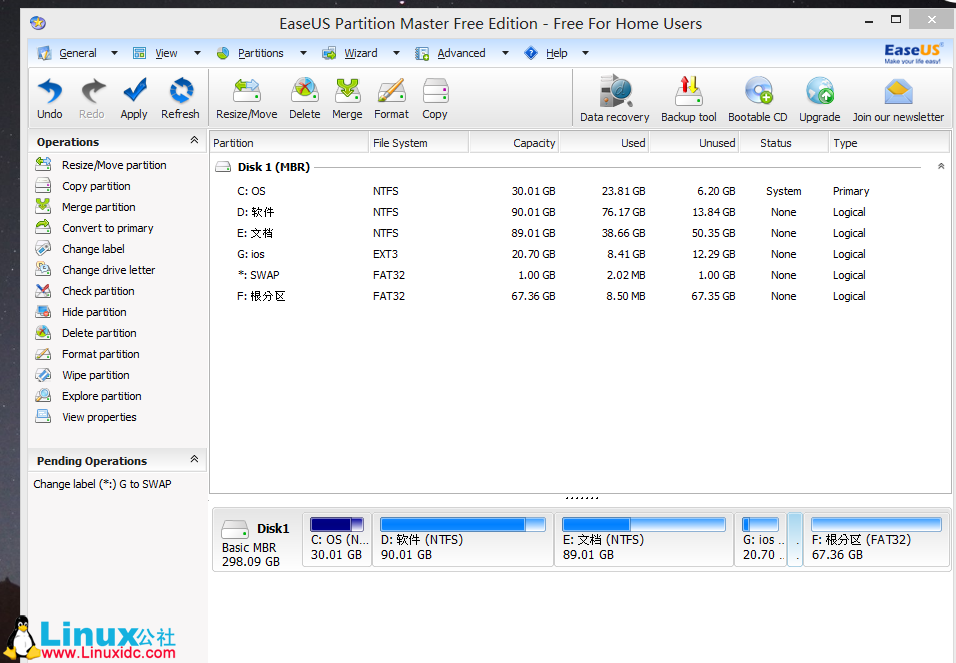Screen dimensions: 956x663
Task: Select the Merge toolbar icon
Action: (x=347, y=97)
